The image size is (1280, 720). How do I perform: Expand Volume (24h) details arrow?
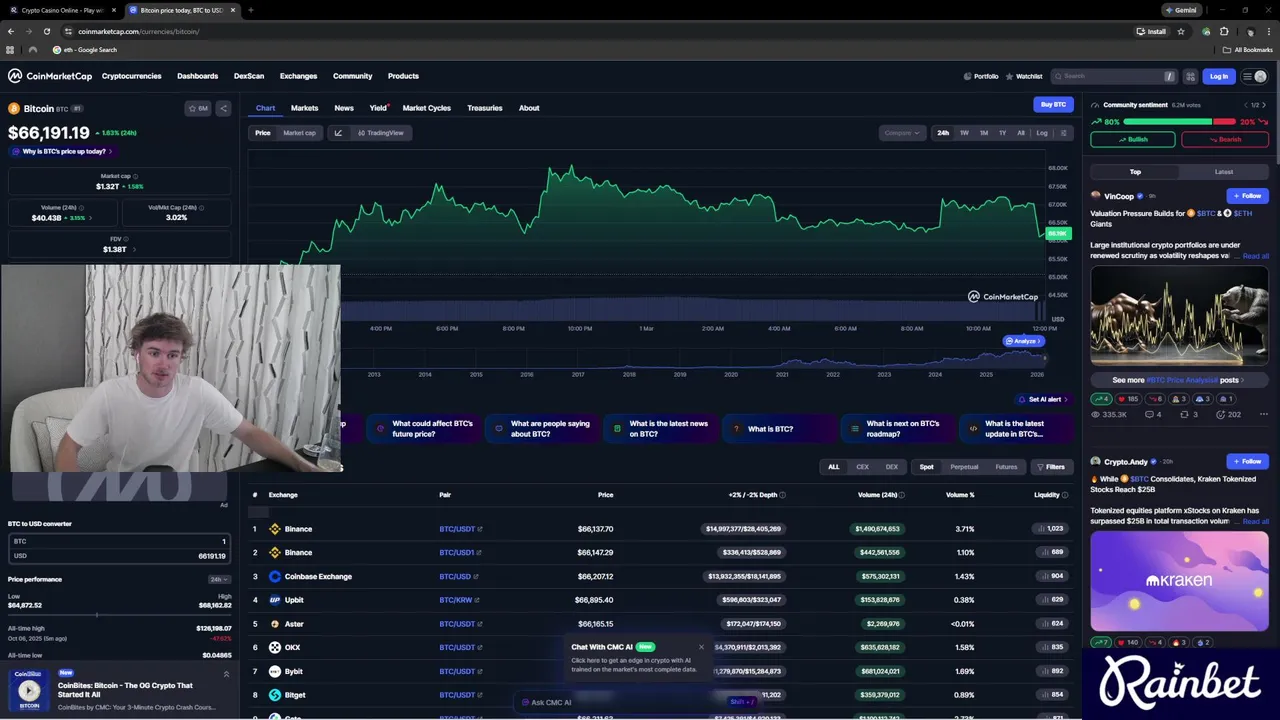(90, 218)
